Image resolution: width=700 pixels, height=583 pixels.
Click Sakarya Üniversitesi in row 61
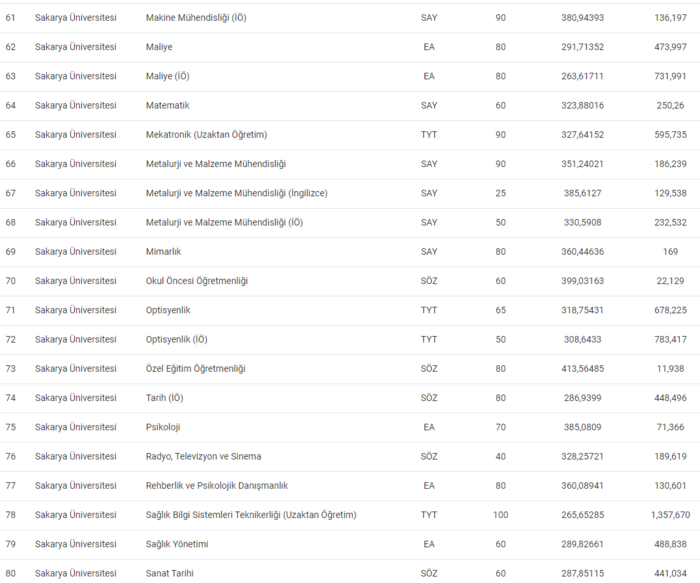coord(76,18)
